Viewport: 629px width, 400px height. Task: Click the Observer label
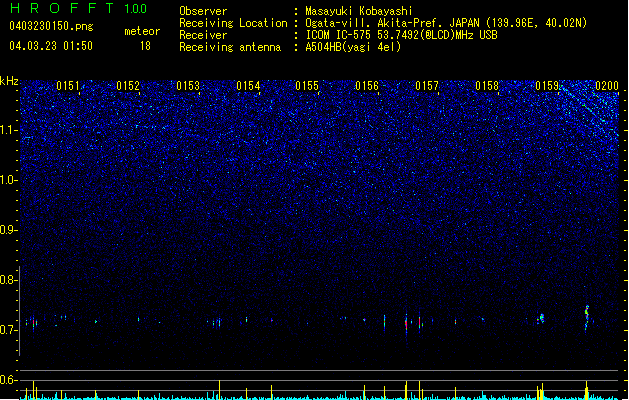click(203, 11)
